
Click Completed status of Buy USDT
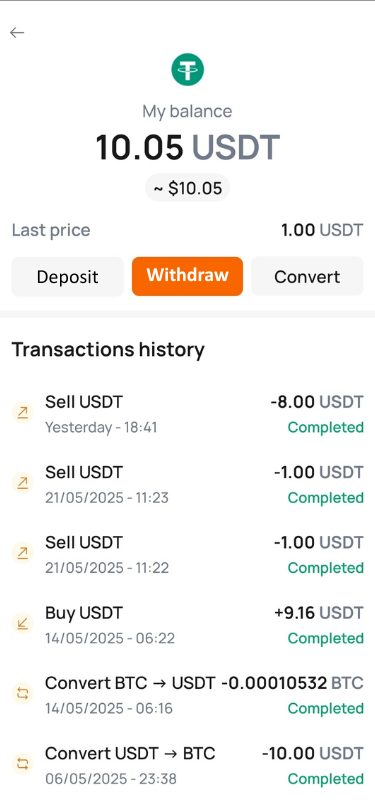(326, 638)
